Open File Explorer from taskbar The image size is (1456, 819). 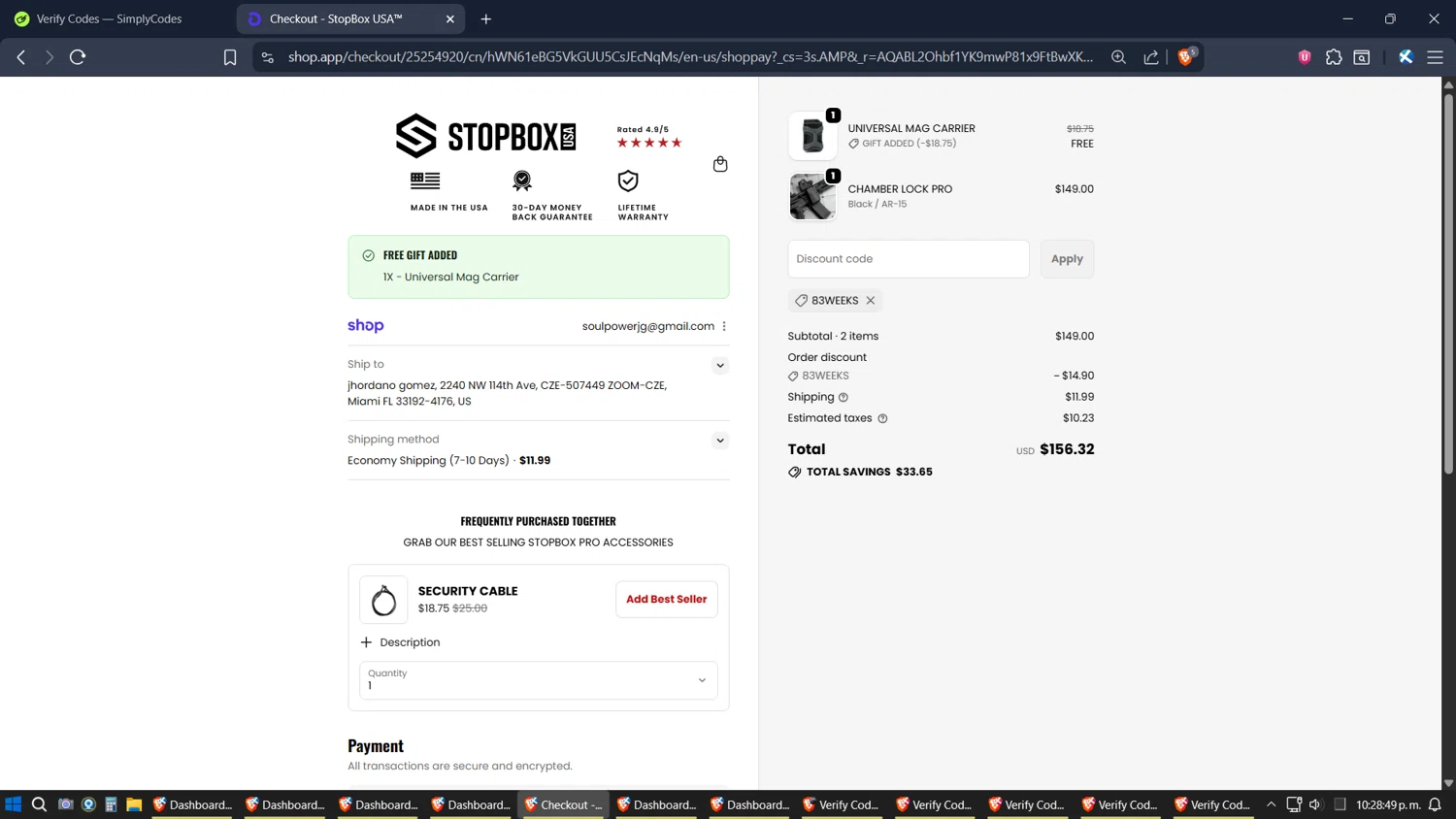click(134, 804)
